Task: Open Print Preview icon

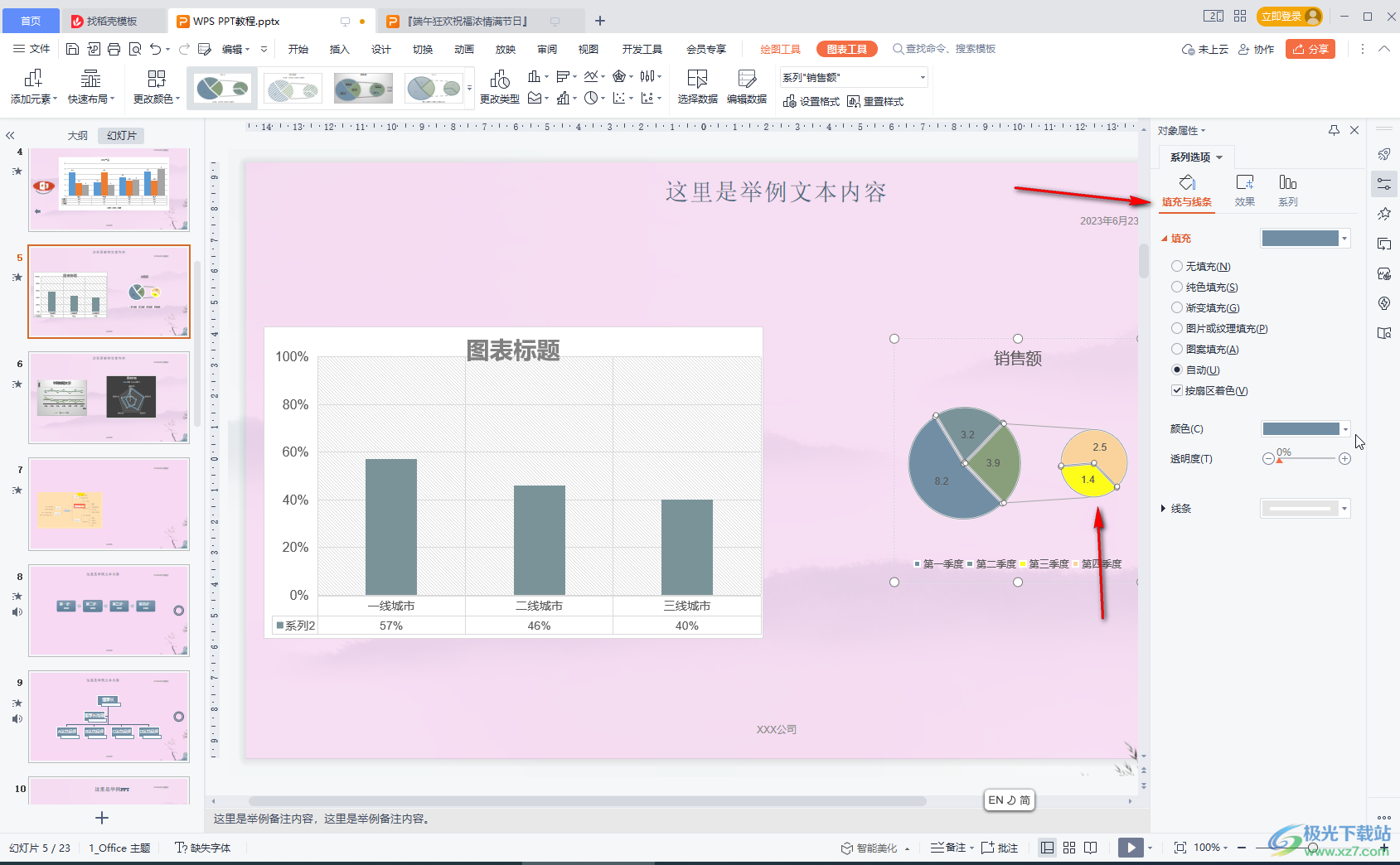Action: pos(135,49)
